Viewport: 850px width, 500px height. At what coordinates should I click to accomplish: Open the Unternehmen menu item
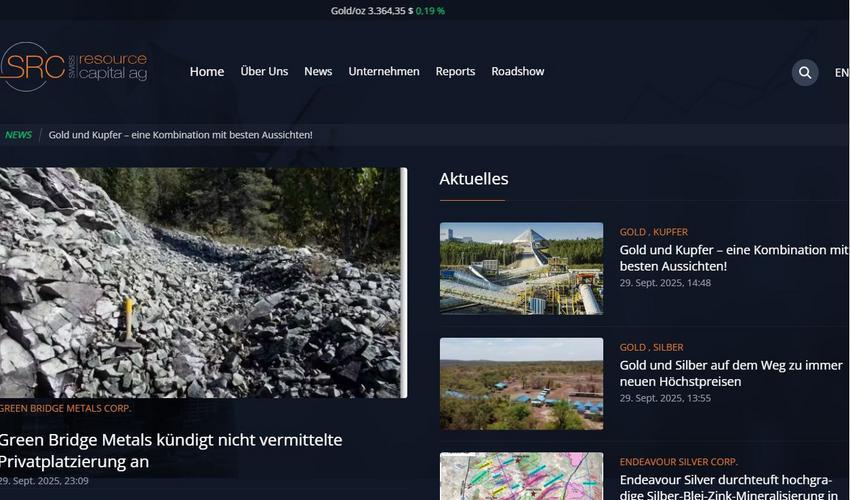click(384, 72)
